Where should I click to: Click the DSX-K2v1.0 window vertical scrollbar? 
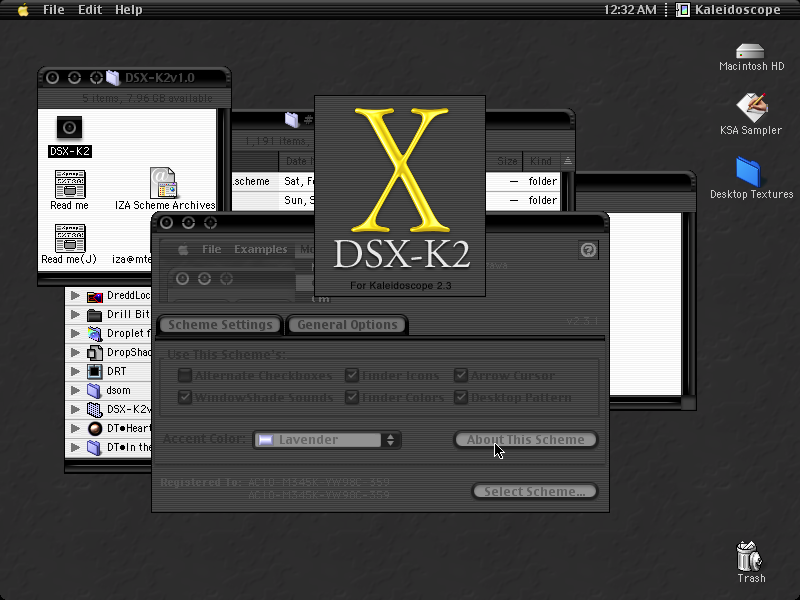224,190
